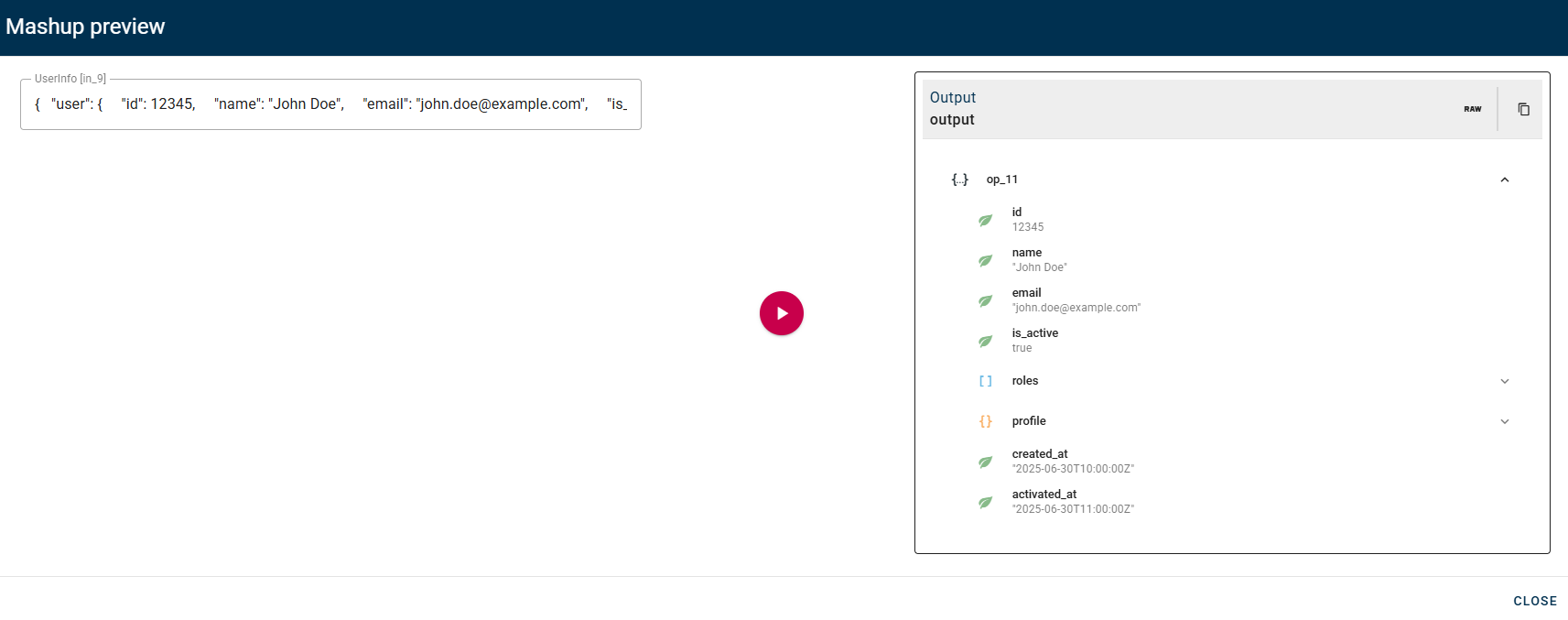Click the leaf icon beside name
Viewport: 1568px width, 620px height.
(x=985, y=260)
